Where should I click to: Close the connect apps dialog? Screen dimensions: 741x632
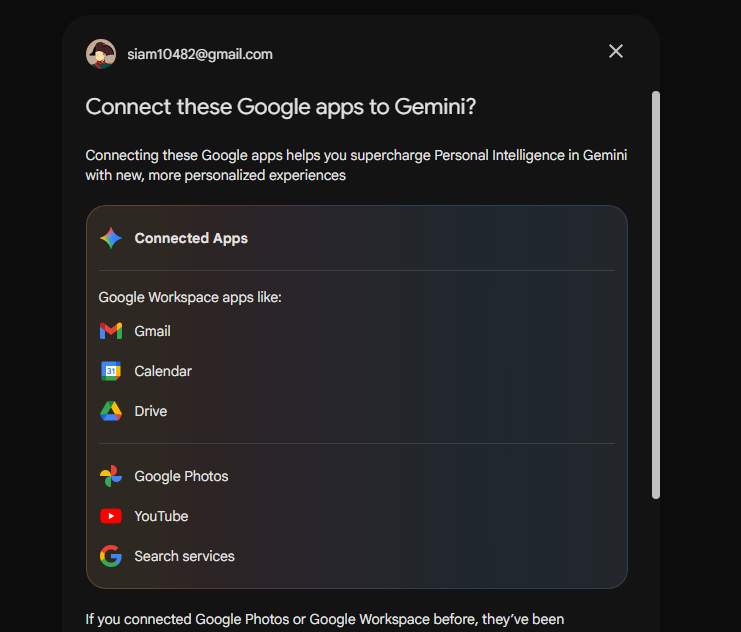point(616,51)
